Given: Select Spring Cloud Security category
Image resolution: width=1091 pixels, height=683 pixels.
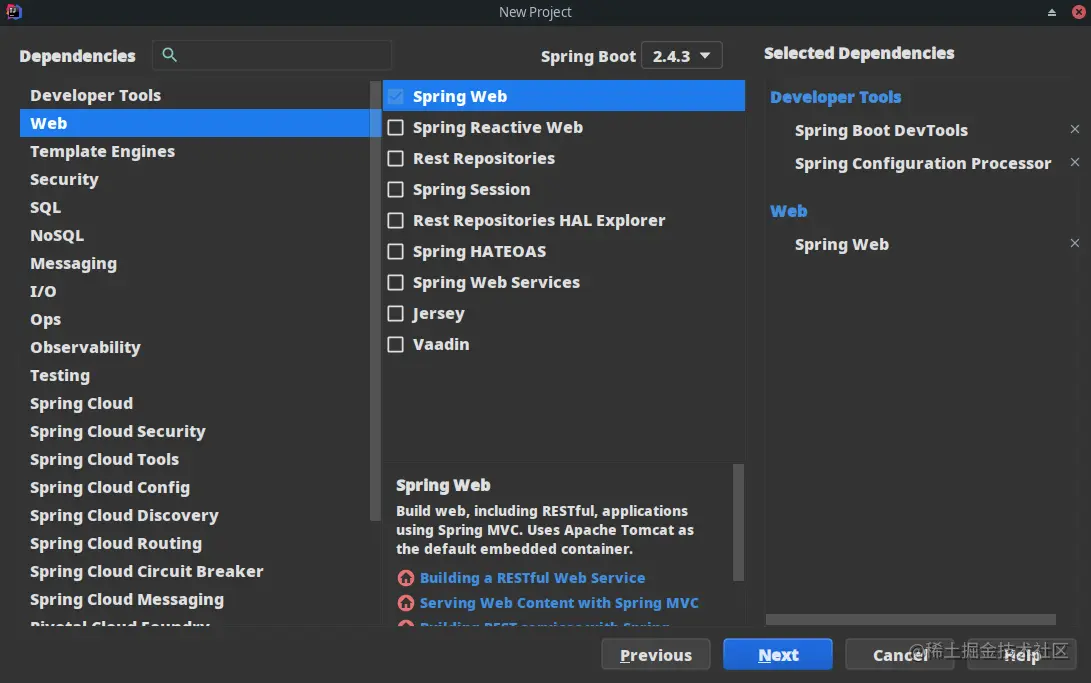Looking at the screenshot, I should coord(195,431).
